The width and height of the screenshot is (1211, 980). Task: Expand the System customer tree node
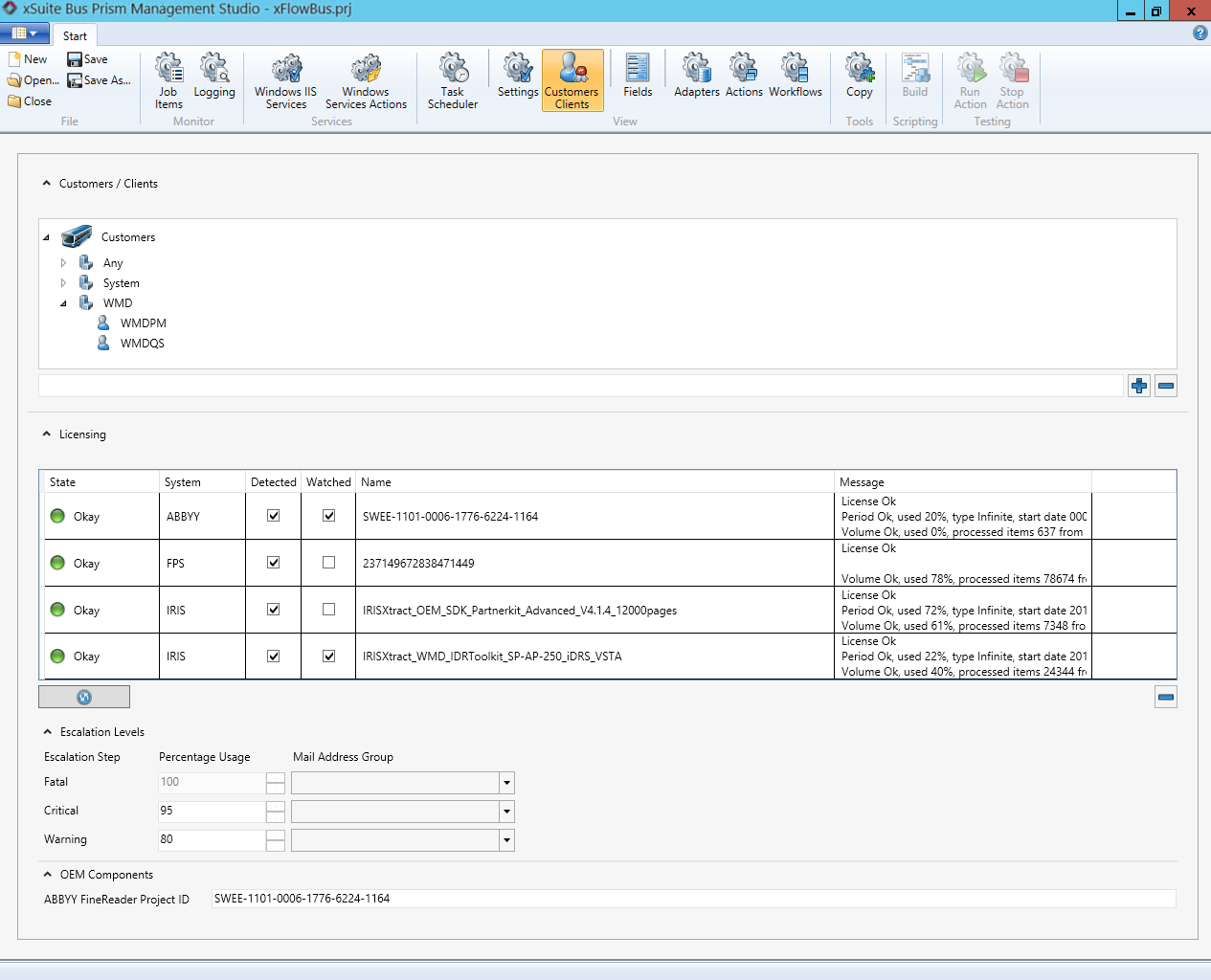63,283
